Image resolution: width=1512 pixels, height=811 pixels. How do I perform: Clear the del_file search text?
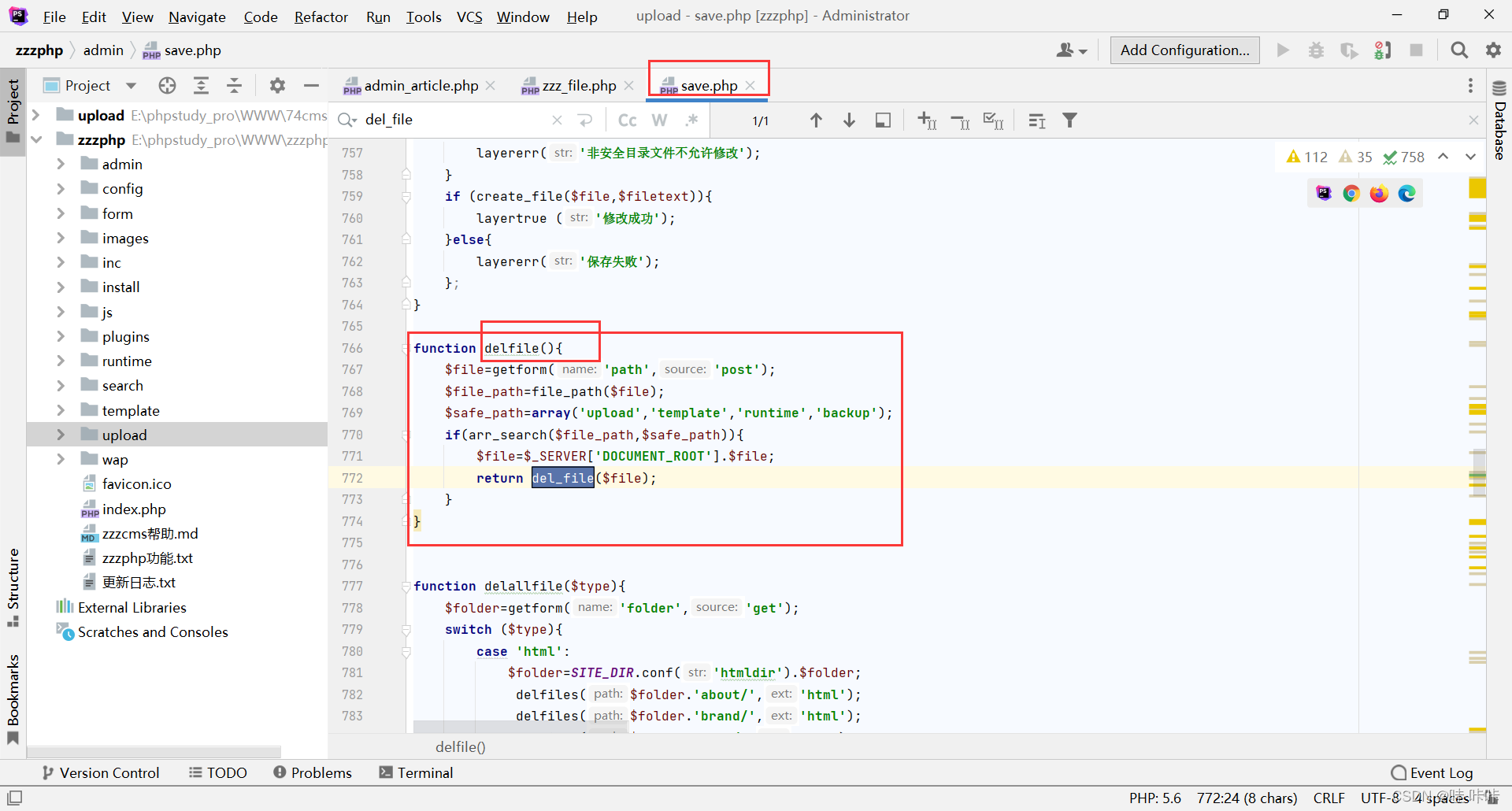click(x=557, y=120)
